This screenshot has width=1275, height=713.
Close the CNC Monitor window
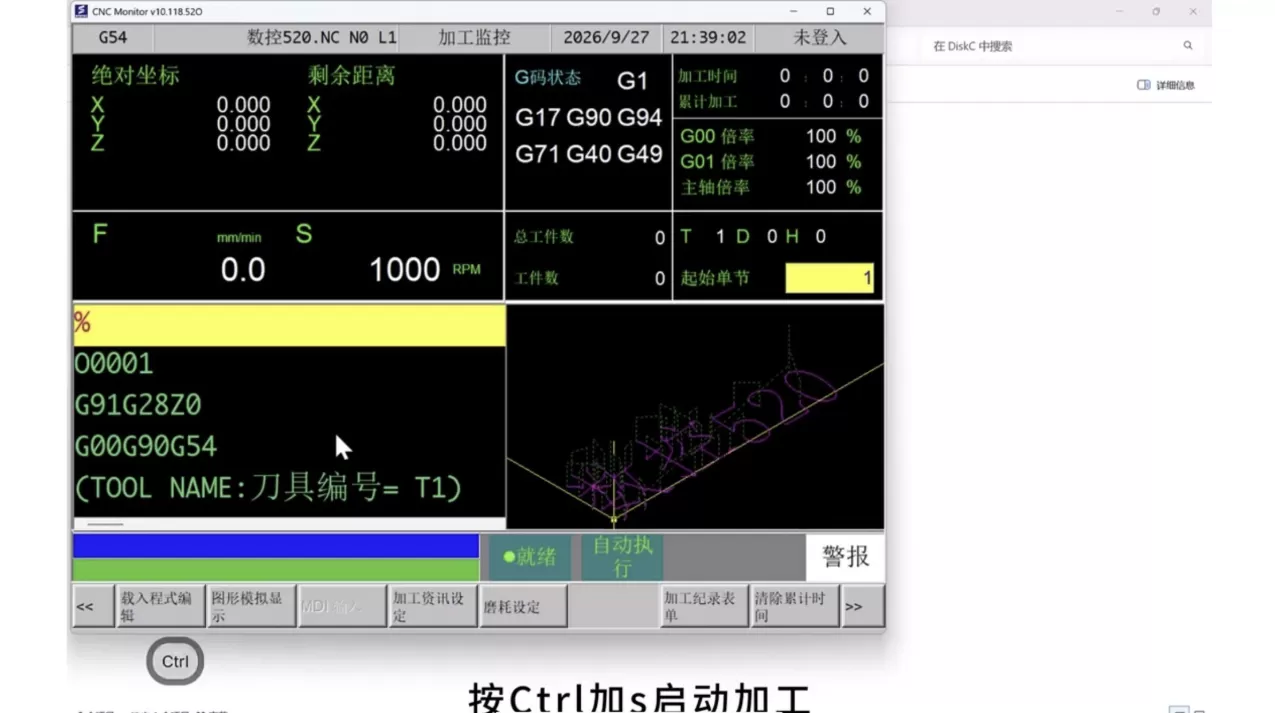(x=867, y=11)
